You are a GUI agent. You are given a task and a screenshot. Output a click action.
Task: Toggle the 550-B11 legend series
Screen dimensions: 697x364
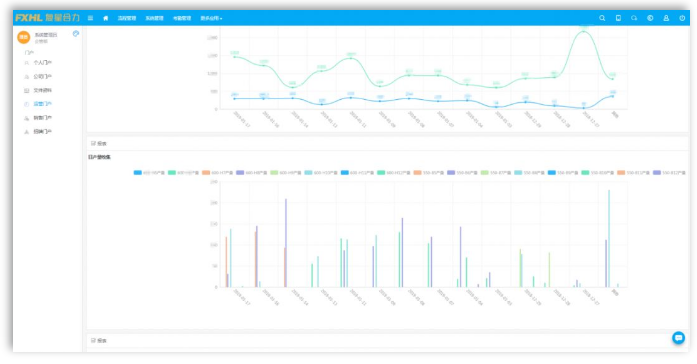click(633, 172)
